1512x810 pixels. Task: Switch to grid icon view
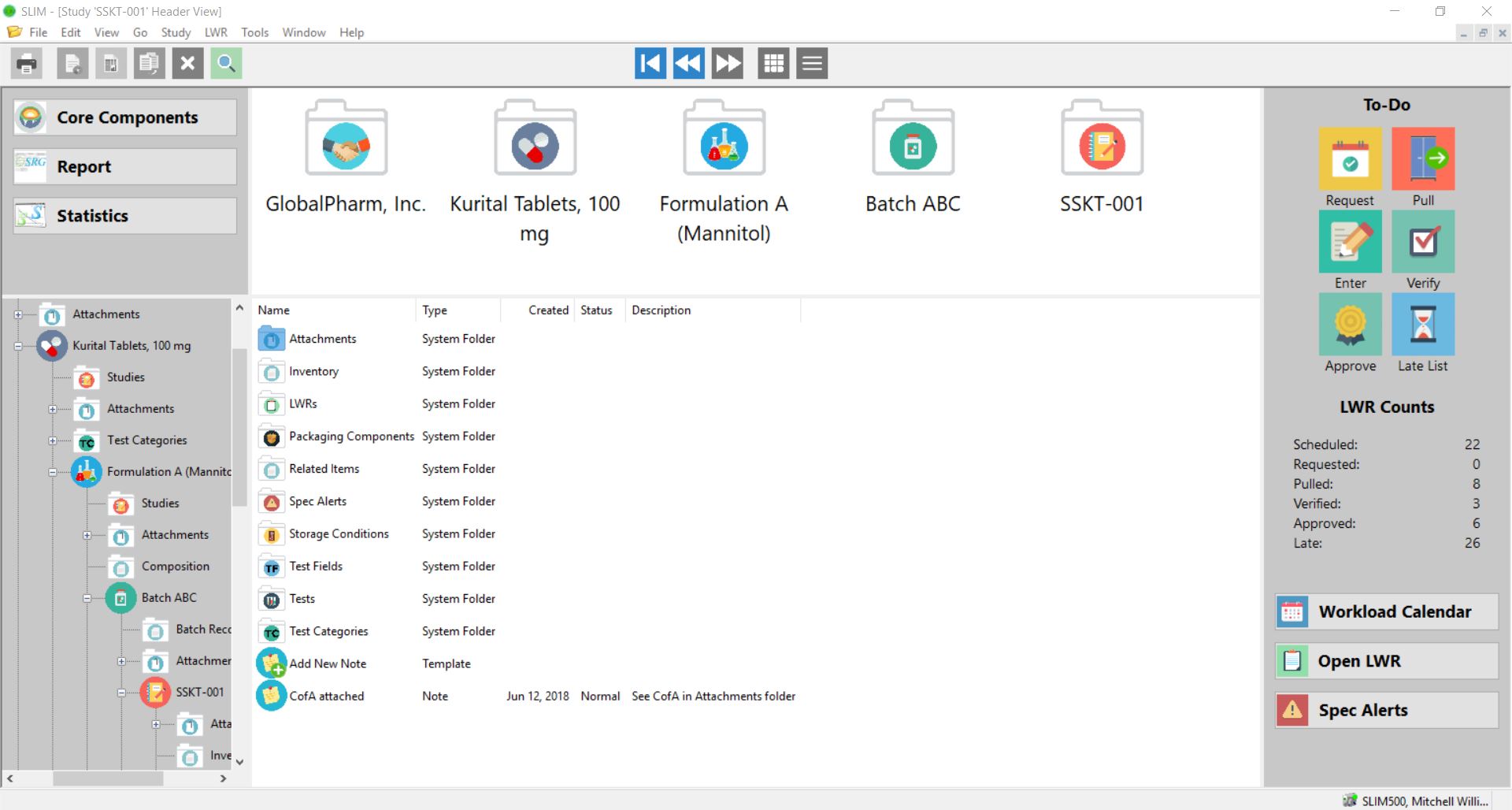[773, 64]
